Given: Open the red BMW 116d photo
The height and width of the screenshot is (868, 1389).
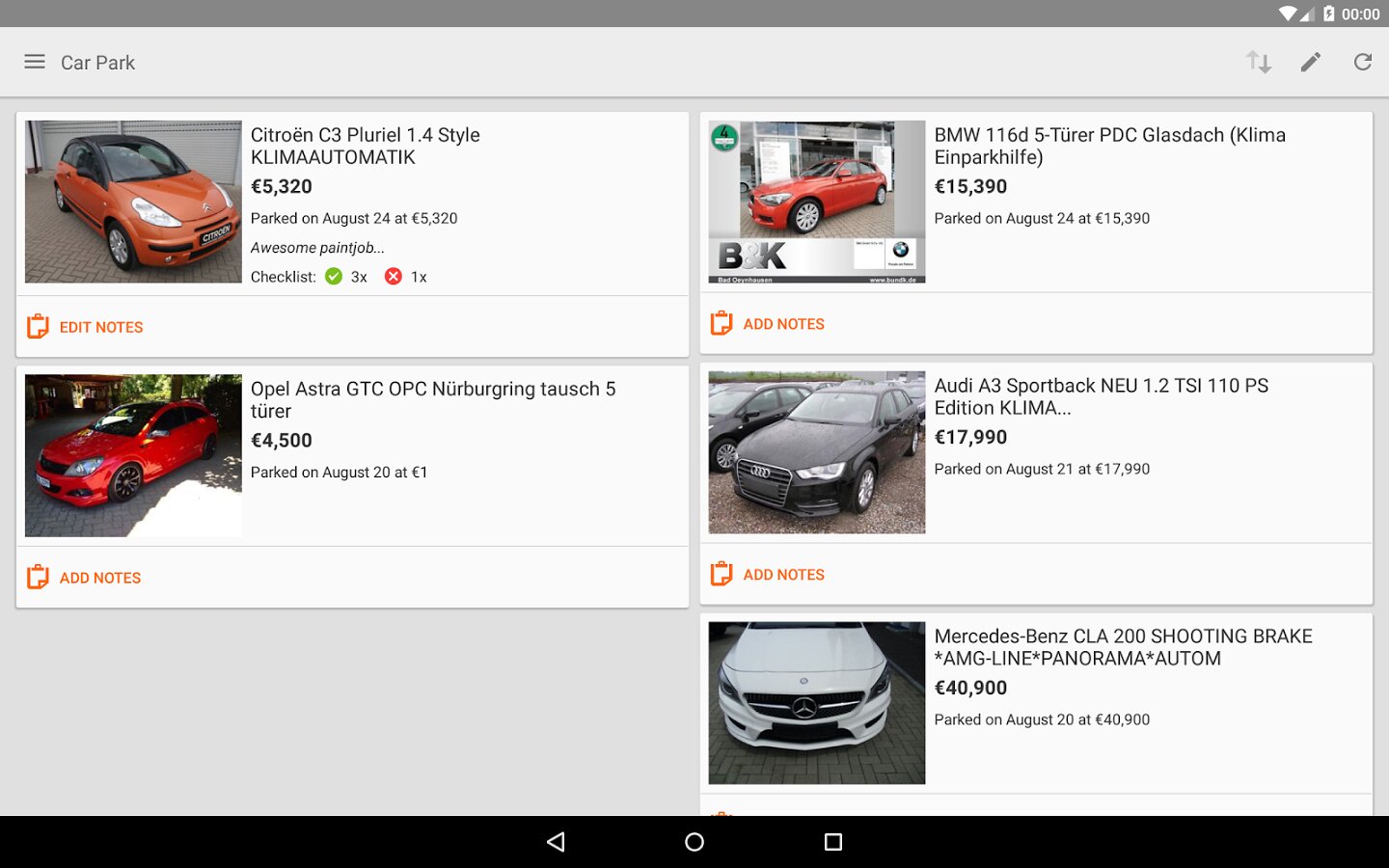Looking at the screenshot, I should (816, 202).
